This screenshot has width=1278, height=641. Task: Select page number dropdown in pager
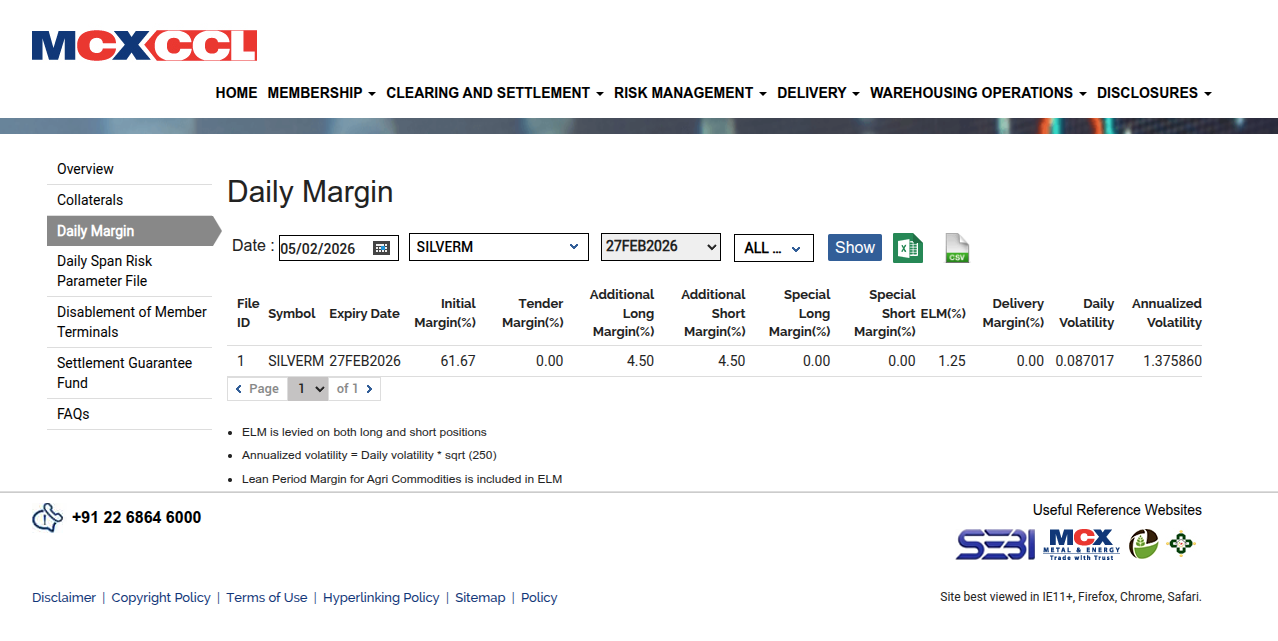[x=308, y=389]
